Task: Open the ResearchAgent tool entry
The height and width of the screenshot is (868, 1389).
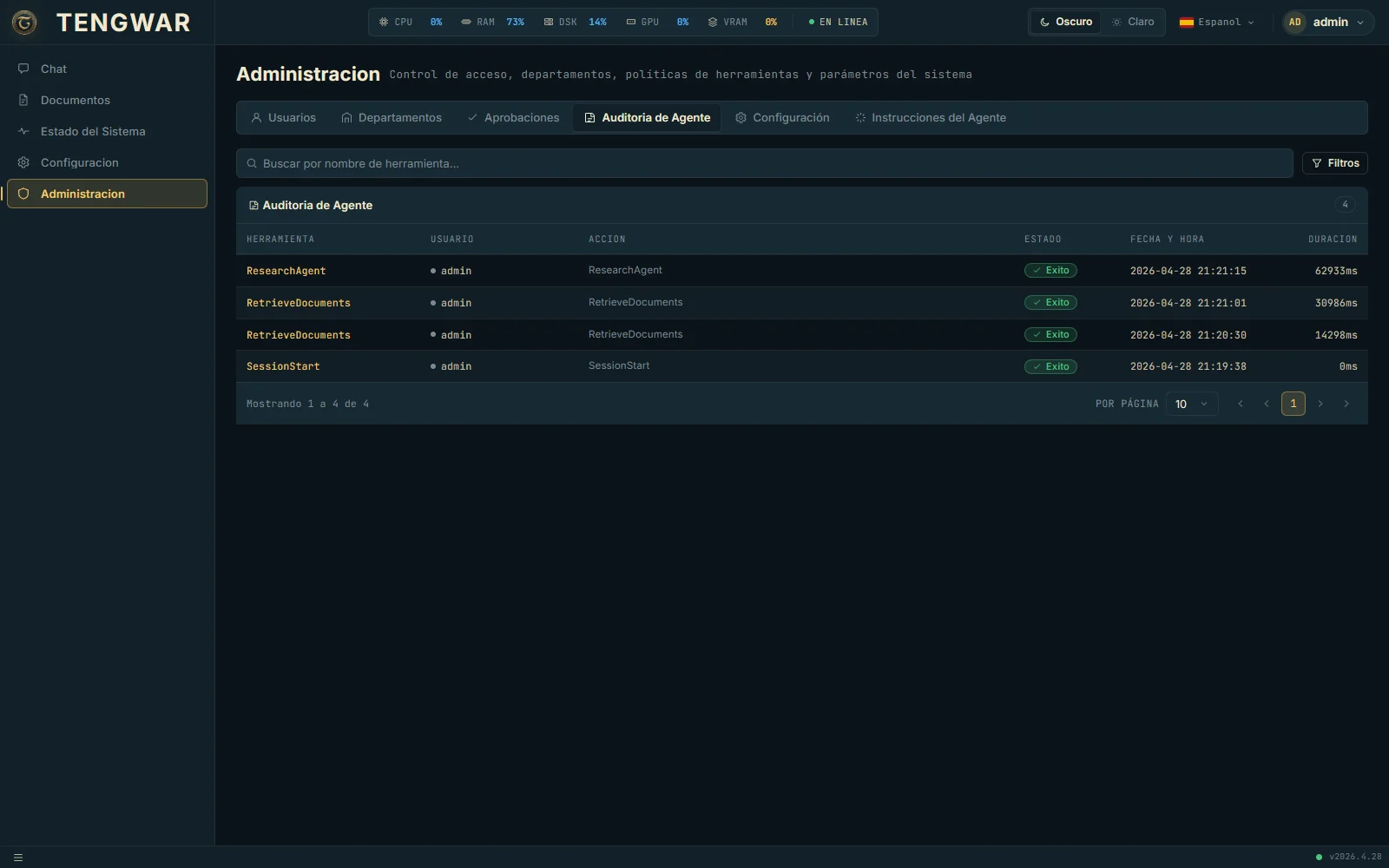Action: [x=286, y=271]
